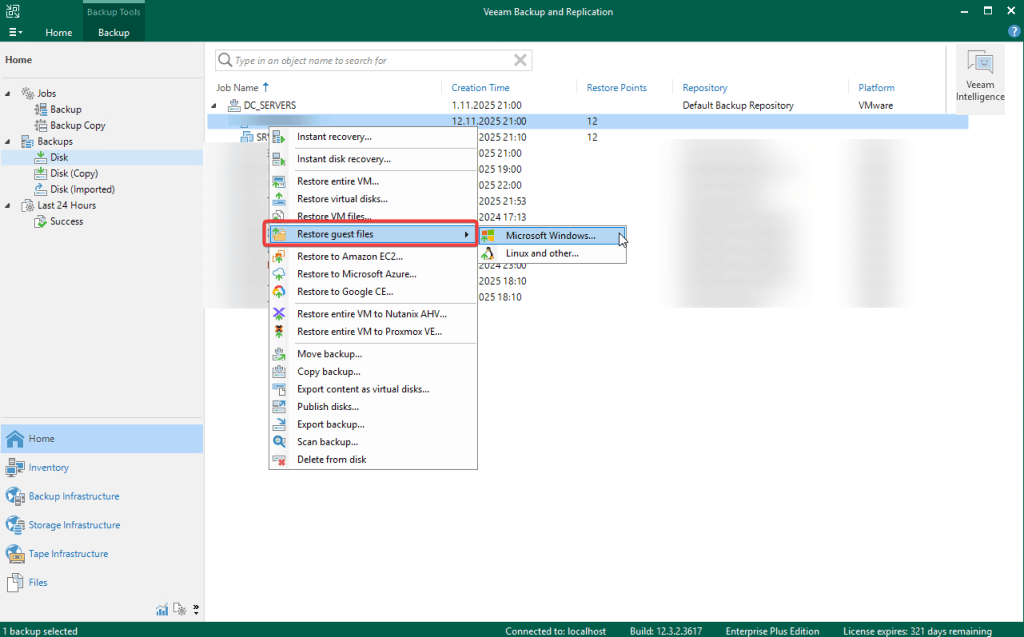Open the main hamburger menu dropdown

click(15, 32)
